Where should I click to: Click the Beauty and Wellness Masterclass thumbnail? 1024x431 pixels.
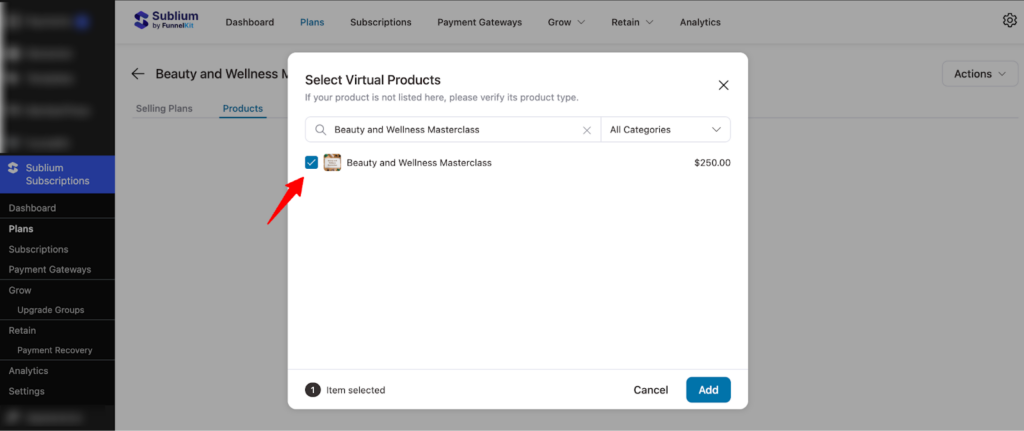332,162
